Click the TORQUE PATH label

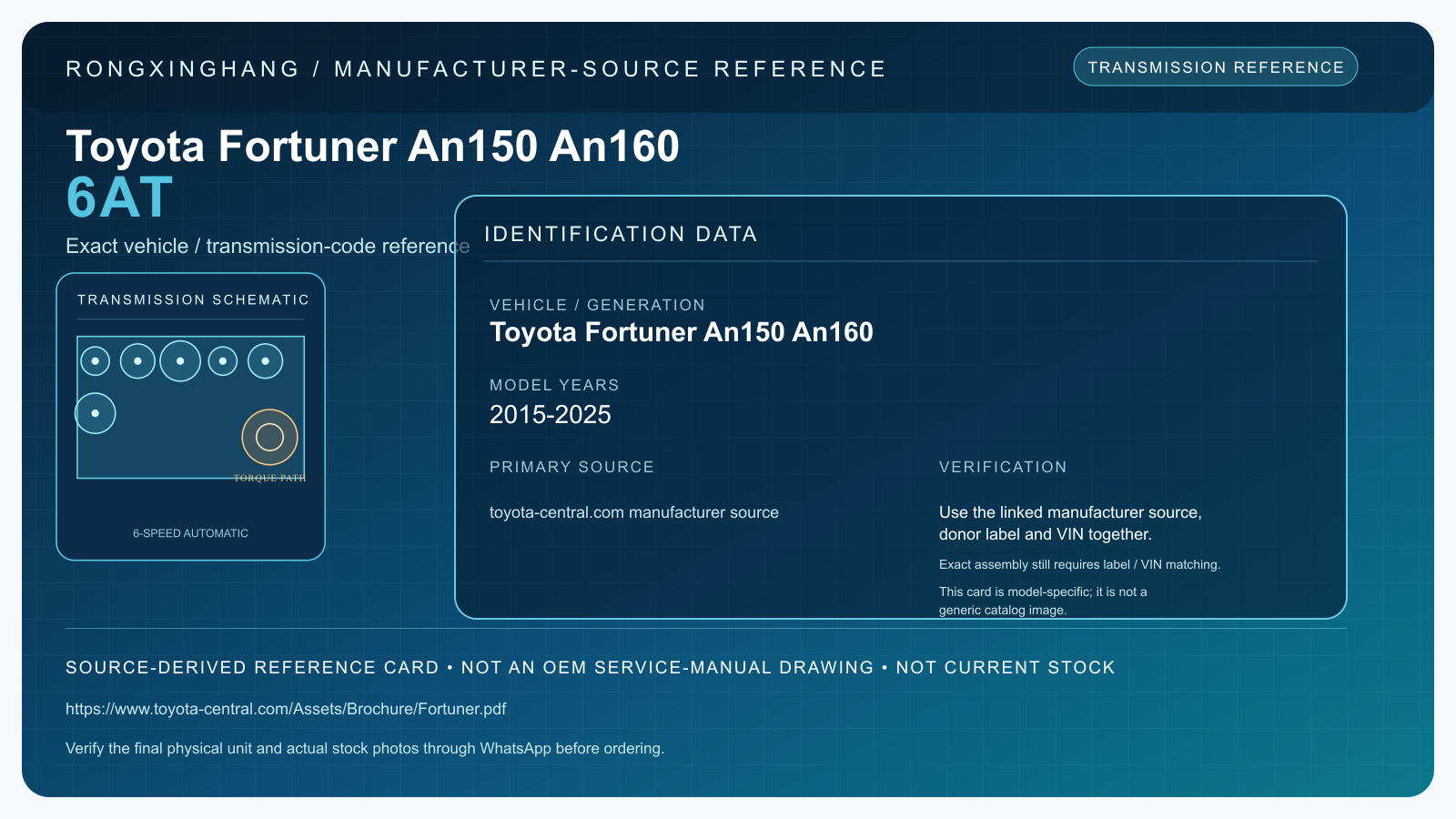click(x=269, y=478)
